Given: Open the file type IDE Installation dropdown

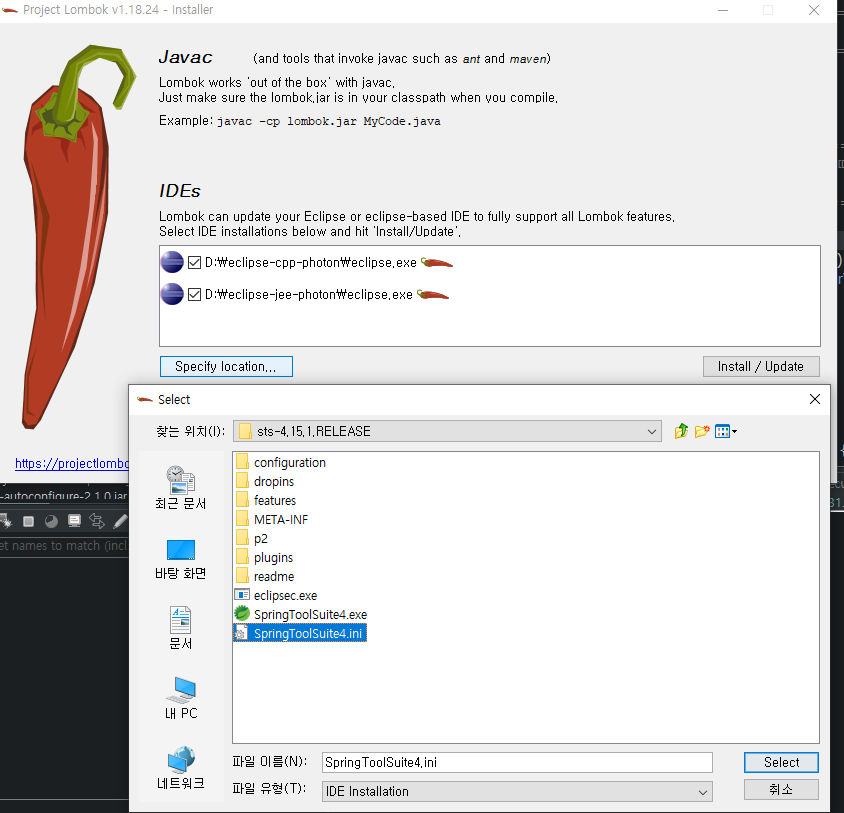Looking at the screenshot, I should pos(517,791).
